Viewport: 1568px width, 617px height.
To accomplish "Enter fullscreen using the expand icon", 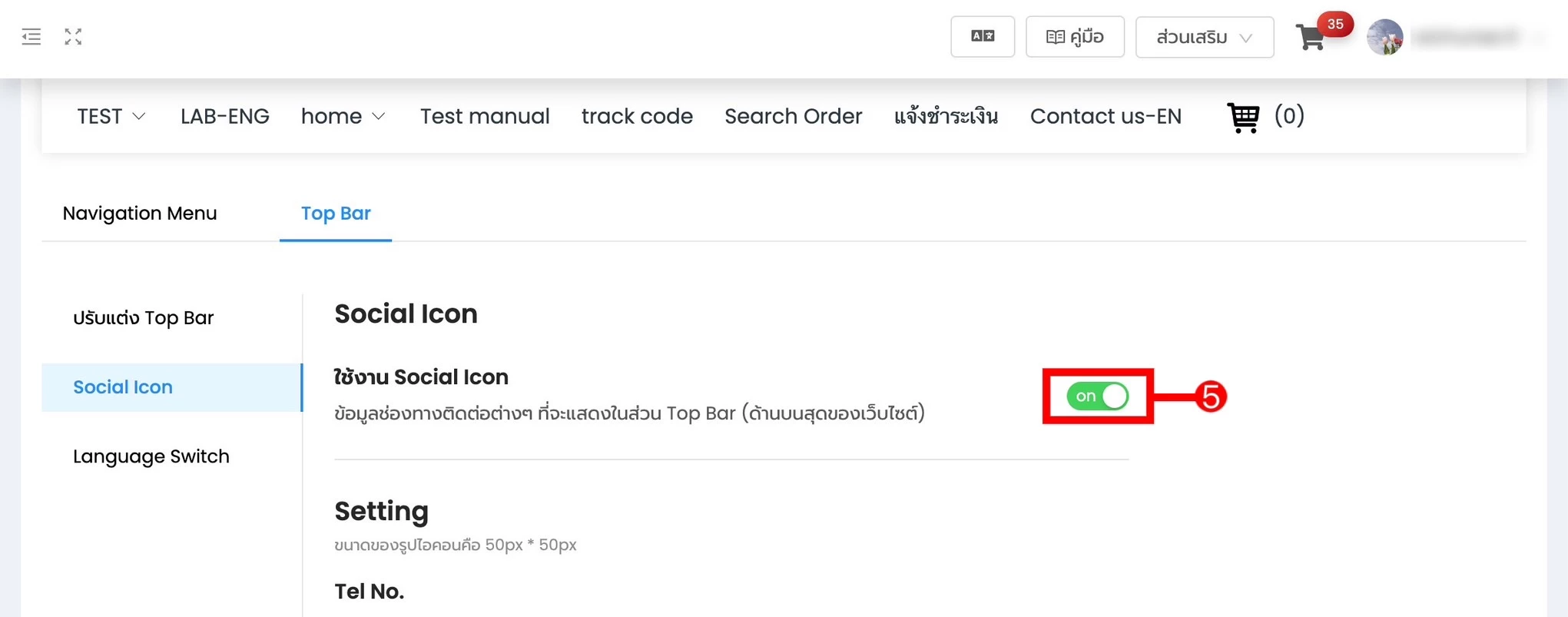I will [x=73, y=36].
